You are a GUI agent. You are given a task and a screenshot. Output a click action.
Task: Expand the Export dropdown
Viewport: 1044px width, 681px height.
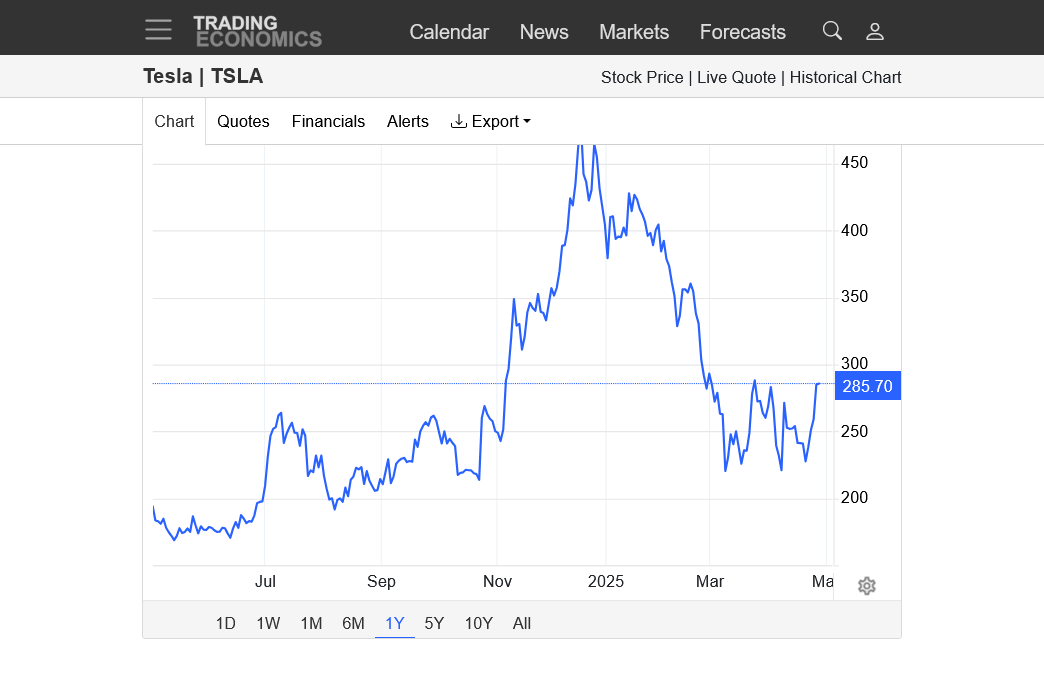(x=491, y=121)
